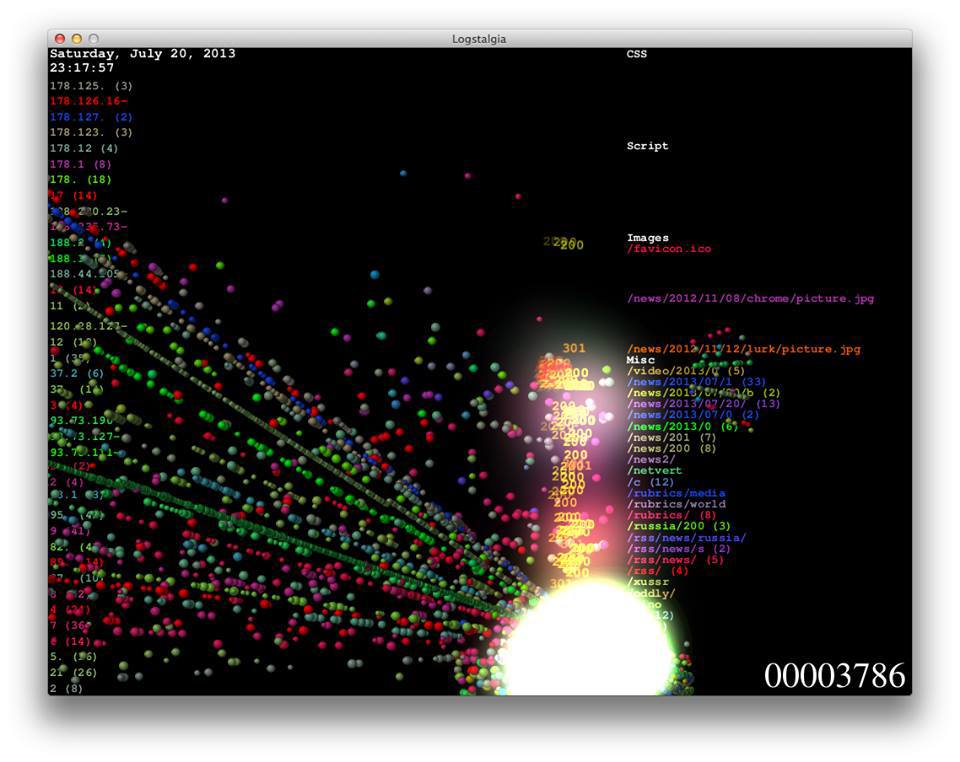The image size is (960, 762).
Task: Select the '/news/200 (8)' path
Action: pyautogui.click(x=672, y=449)
